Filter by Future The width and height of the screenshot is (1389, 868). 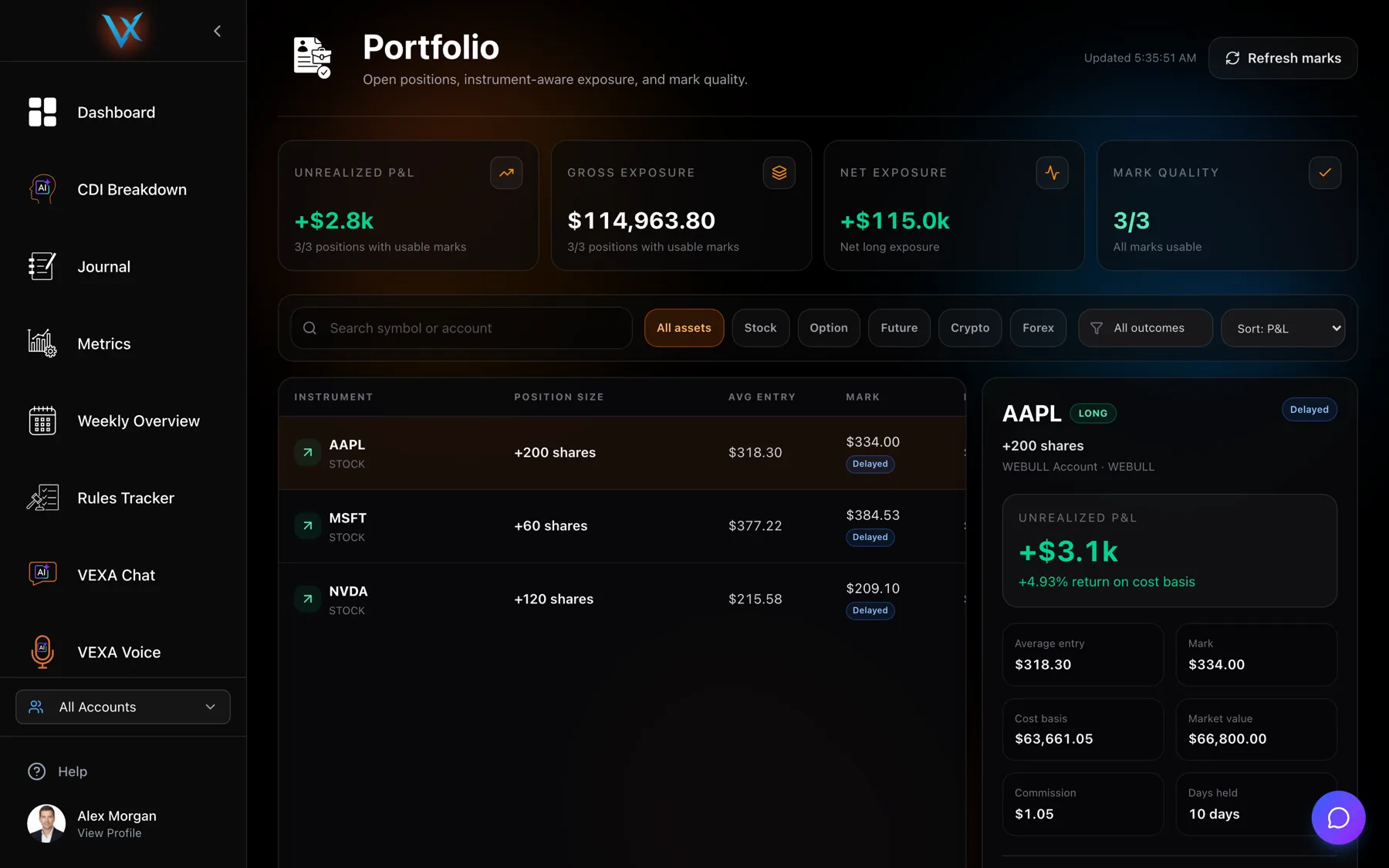pos(899,328)
